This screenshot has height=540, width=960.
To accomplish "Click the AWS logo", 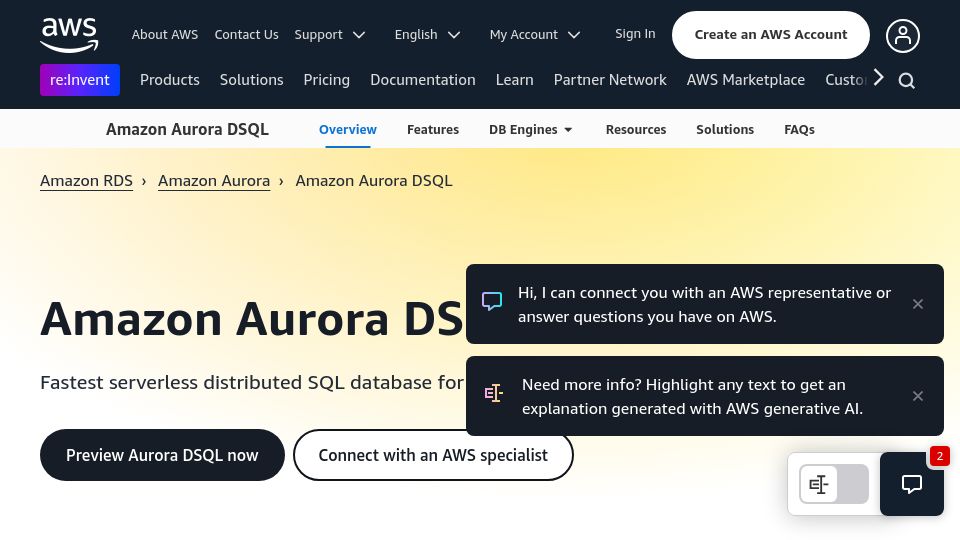I will coord(69,35).
